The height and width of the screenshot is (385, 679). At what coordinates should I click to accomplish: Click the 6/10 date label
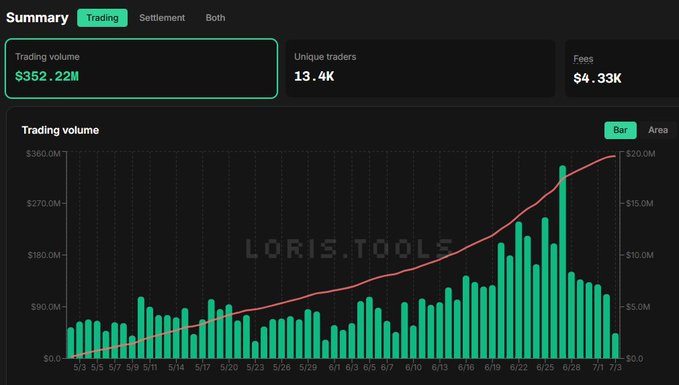point(413,368)
